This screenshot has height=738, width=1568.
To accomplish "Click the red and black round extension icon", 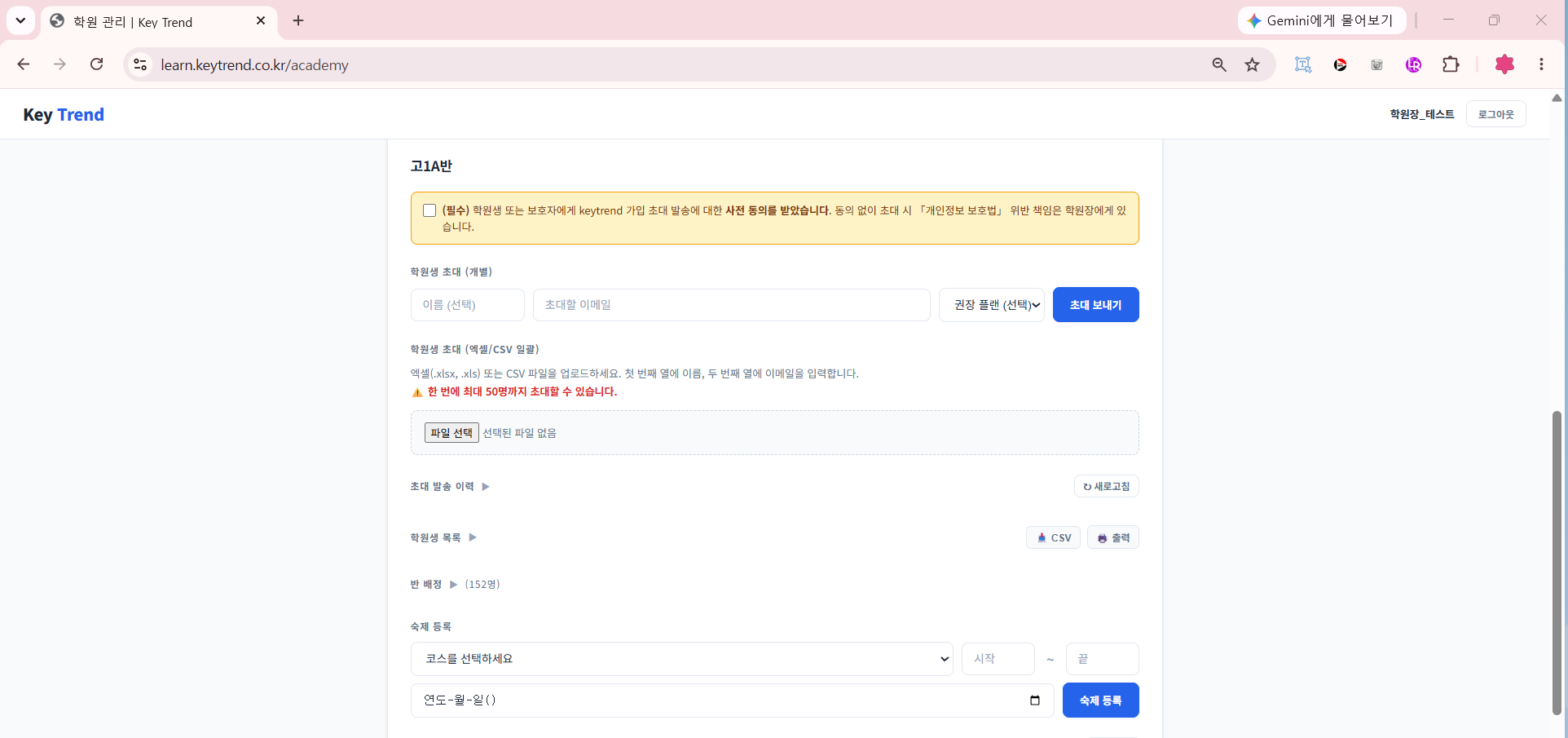I will [1340, 64].
